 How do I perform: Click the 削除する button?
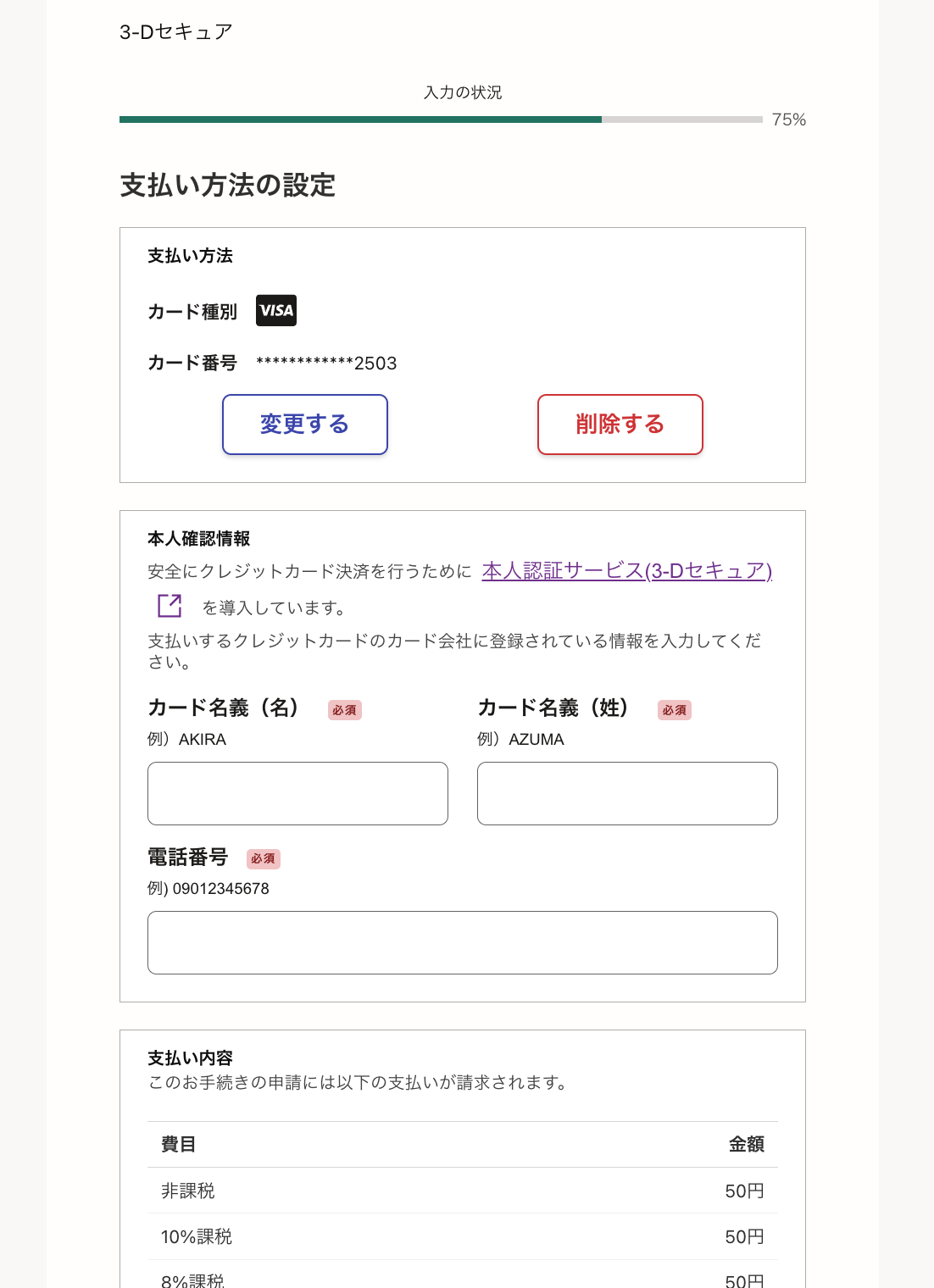(x=620, y=425)
